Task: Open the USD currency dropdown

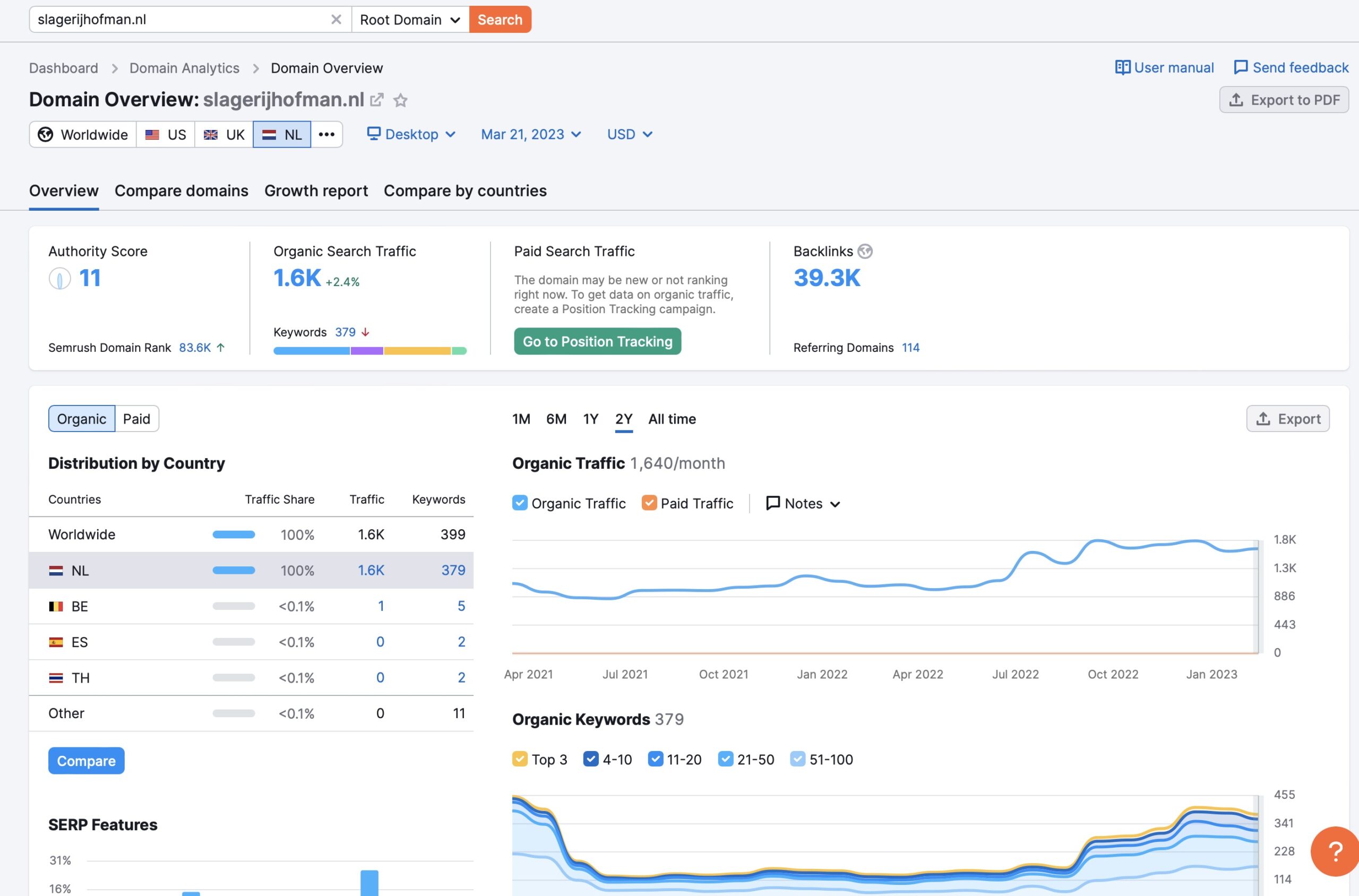Action: [630, 134]
